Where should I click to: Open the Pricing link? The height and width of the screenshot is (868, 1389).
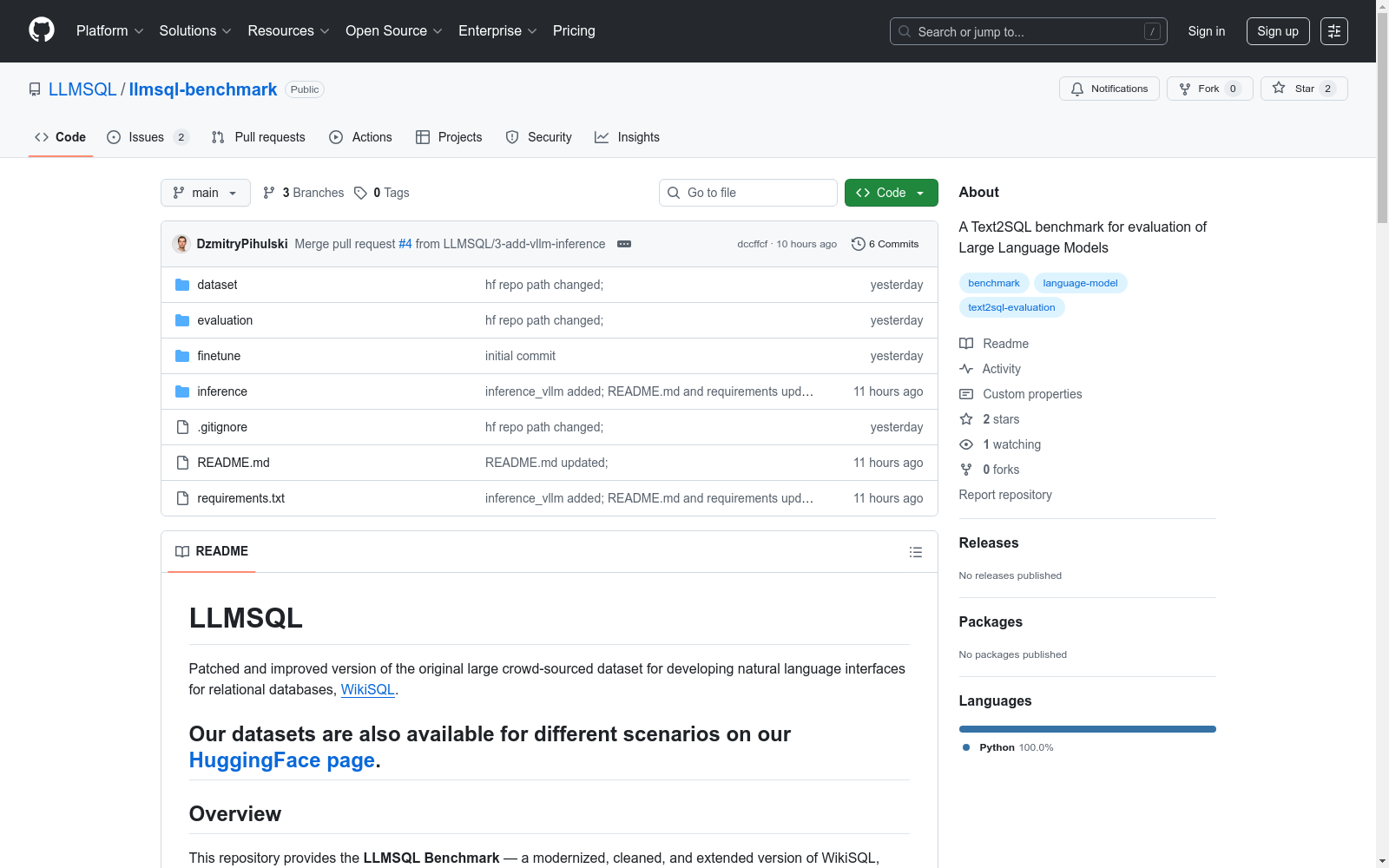coord(574,31)
